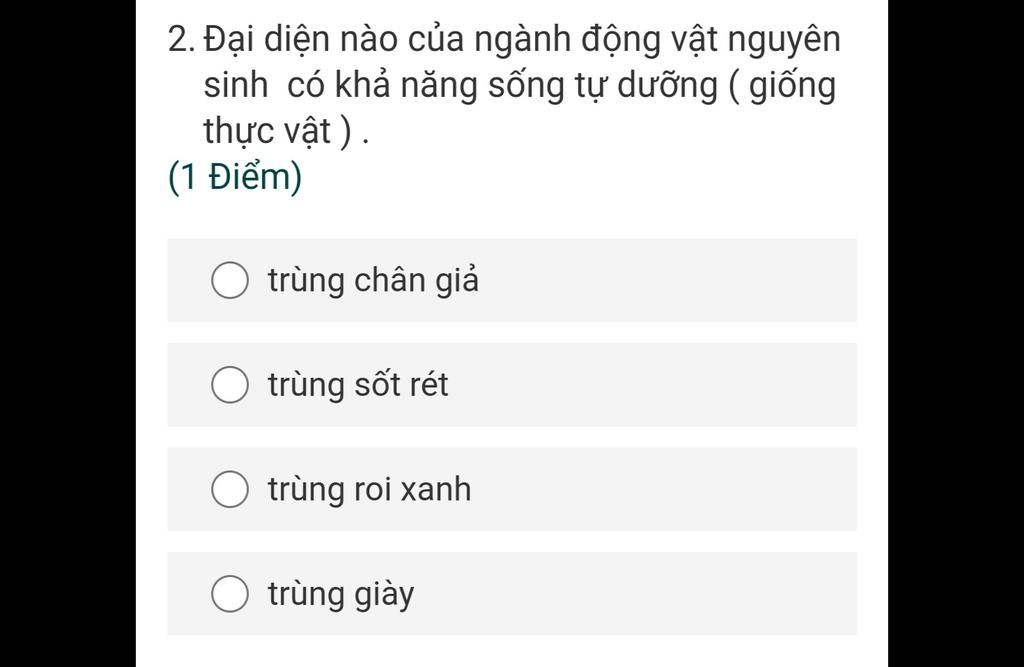Pick the "trùng roi xanh" radio button
This screenshot has height=667, width=1024.
coord(230,489)
